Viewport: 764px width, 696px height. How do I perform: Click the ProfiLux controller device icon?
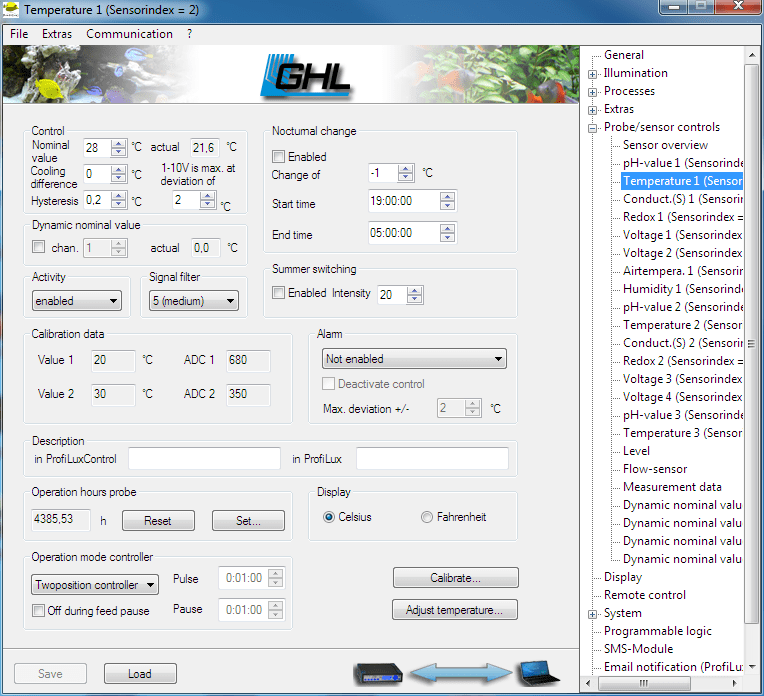(378, 673)
